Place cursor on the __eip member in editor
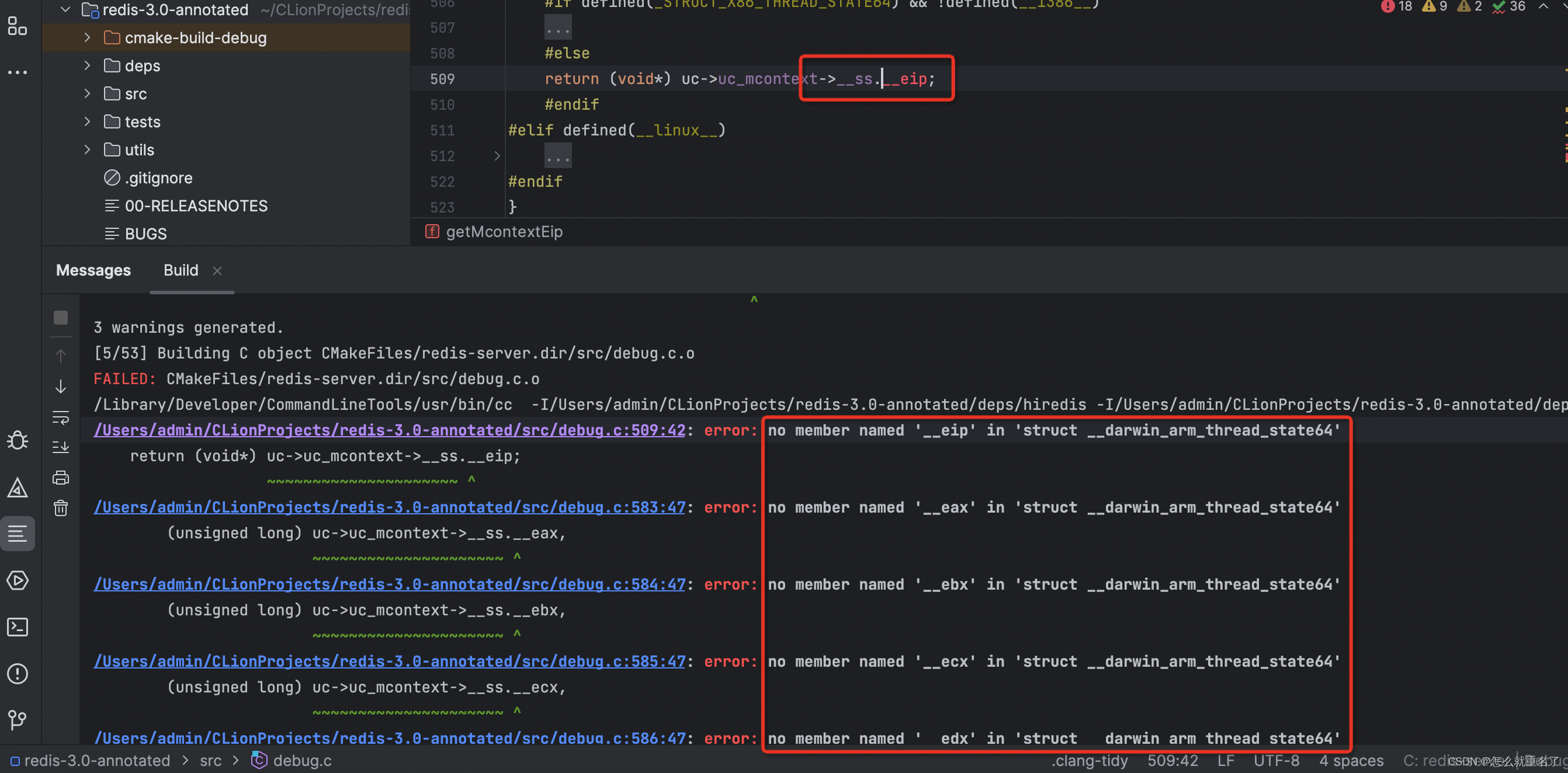Screen dimensions: 1568x773 [x=905, y=79]
